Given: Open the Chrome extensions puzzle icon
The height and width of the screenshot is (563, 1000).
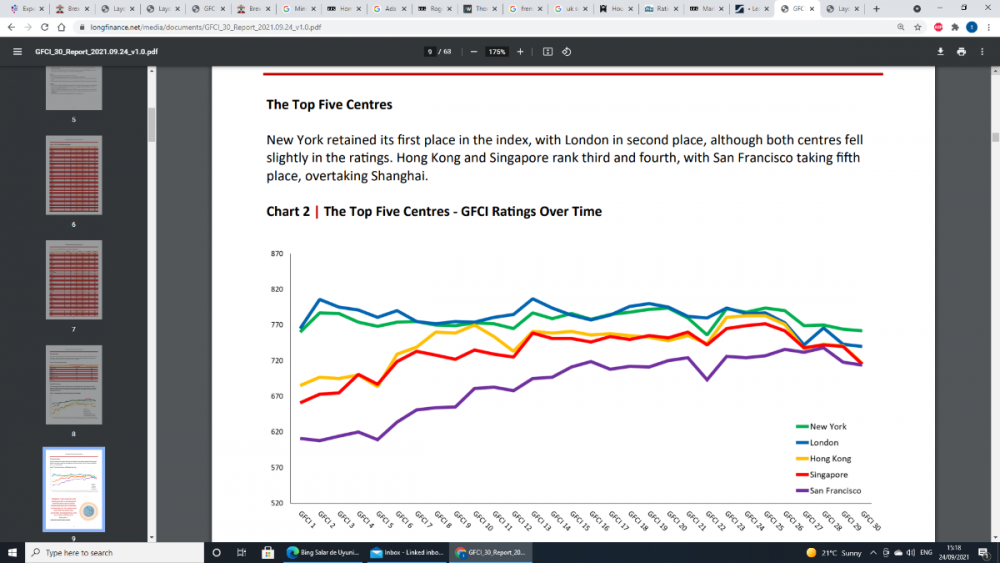Looking at the screenshot, I should tap(954, 27).
